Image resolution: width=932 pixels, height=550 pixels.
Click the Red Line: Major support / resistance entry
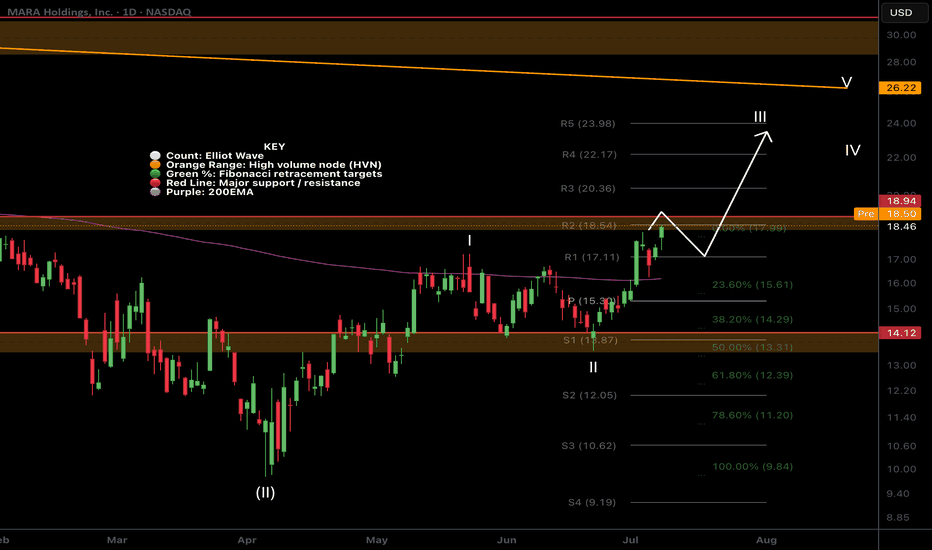click(263, 183)
